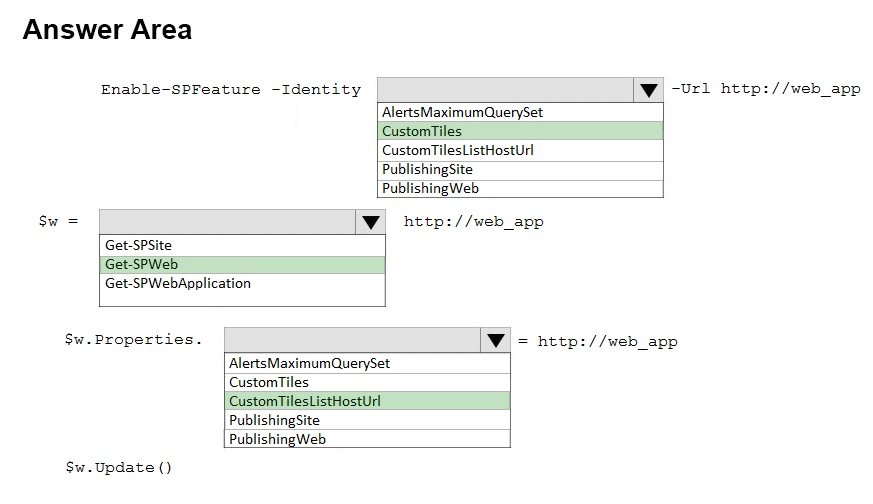Click the $w = text
873x504 pixels.
coord(58,222)
